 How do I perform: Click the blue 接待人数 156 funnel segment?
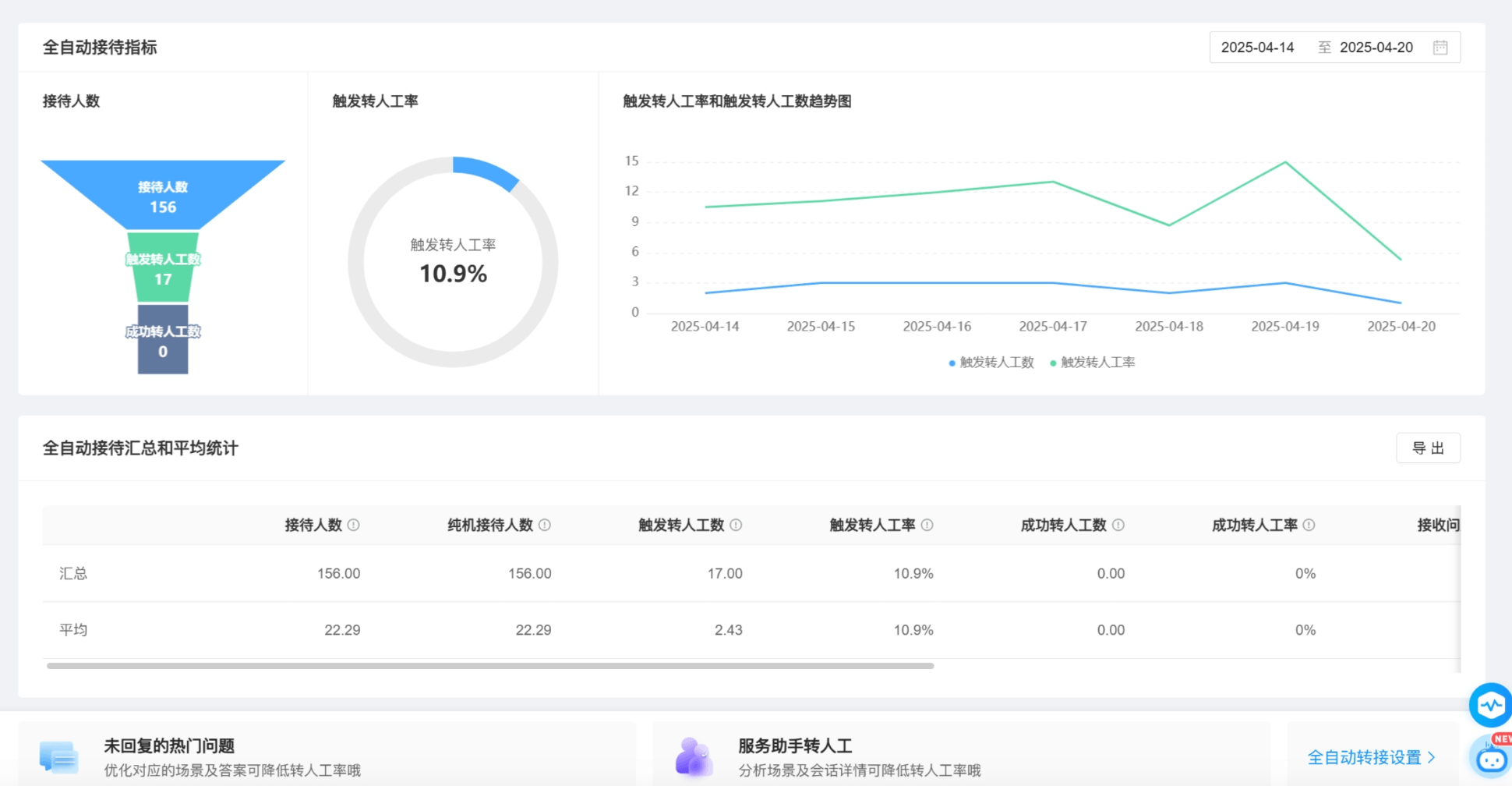click(163, 195)
